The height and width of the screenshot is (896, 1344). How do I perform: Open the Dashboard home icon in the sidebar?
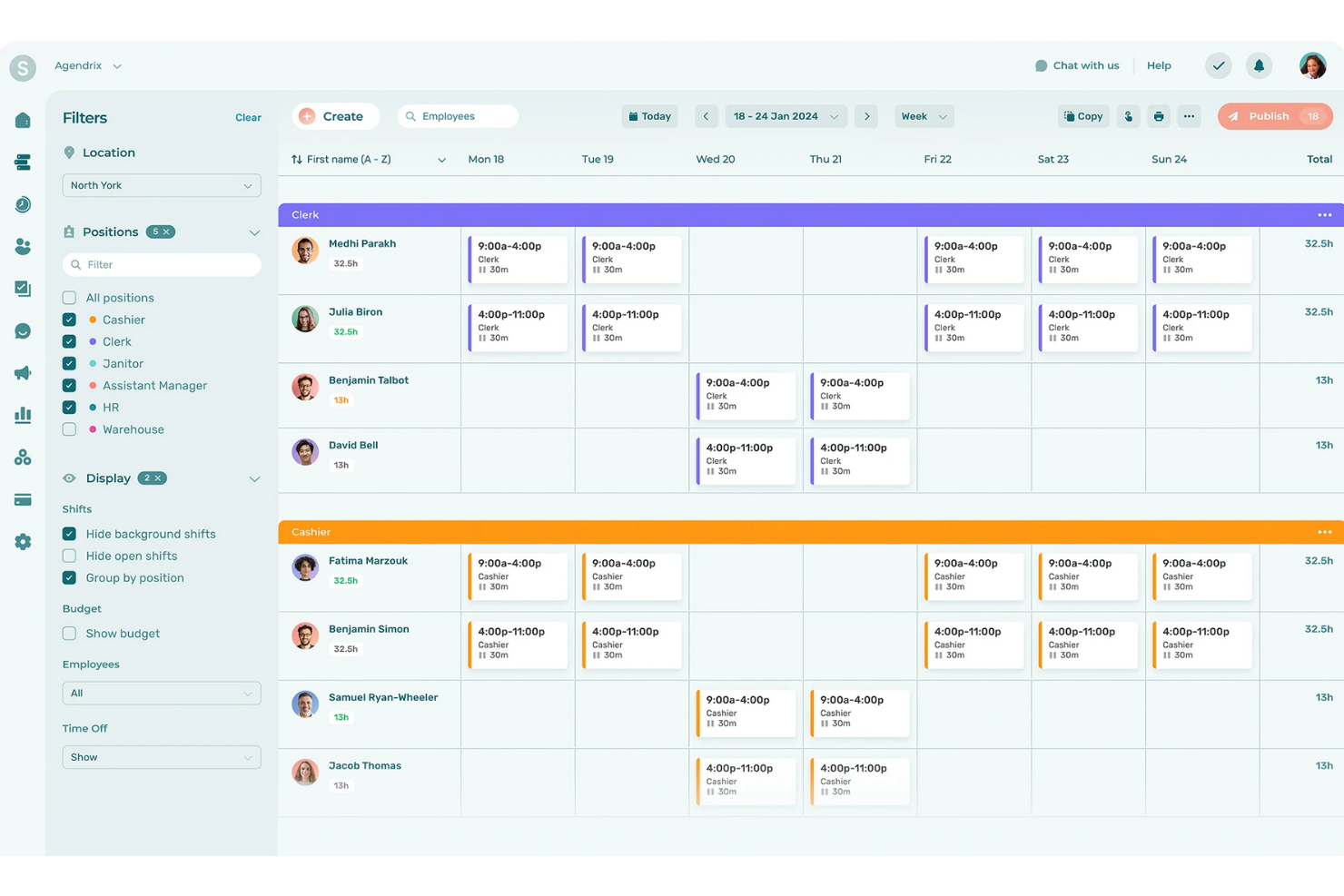23,118
